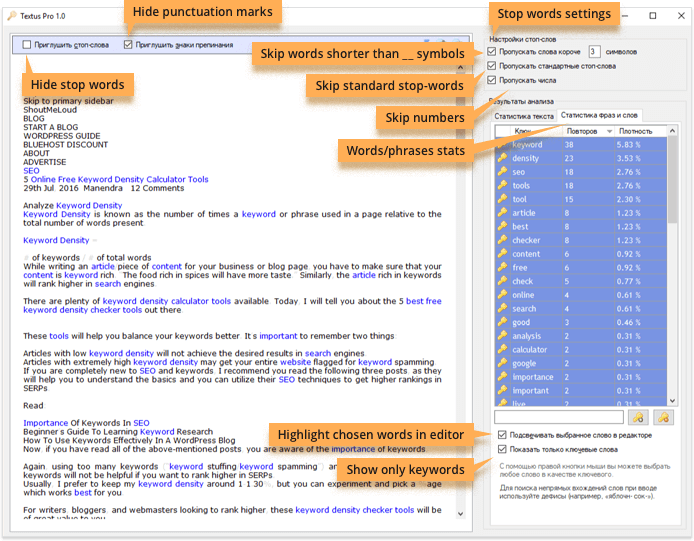Viewport: 694px width, 541px height.
Task: Click the key icon in the free row
Action: point(502,267)
